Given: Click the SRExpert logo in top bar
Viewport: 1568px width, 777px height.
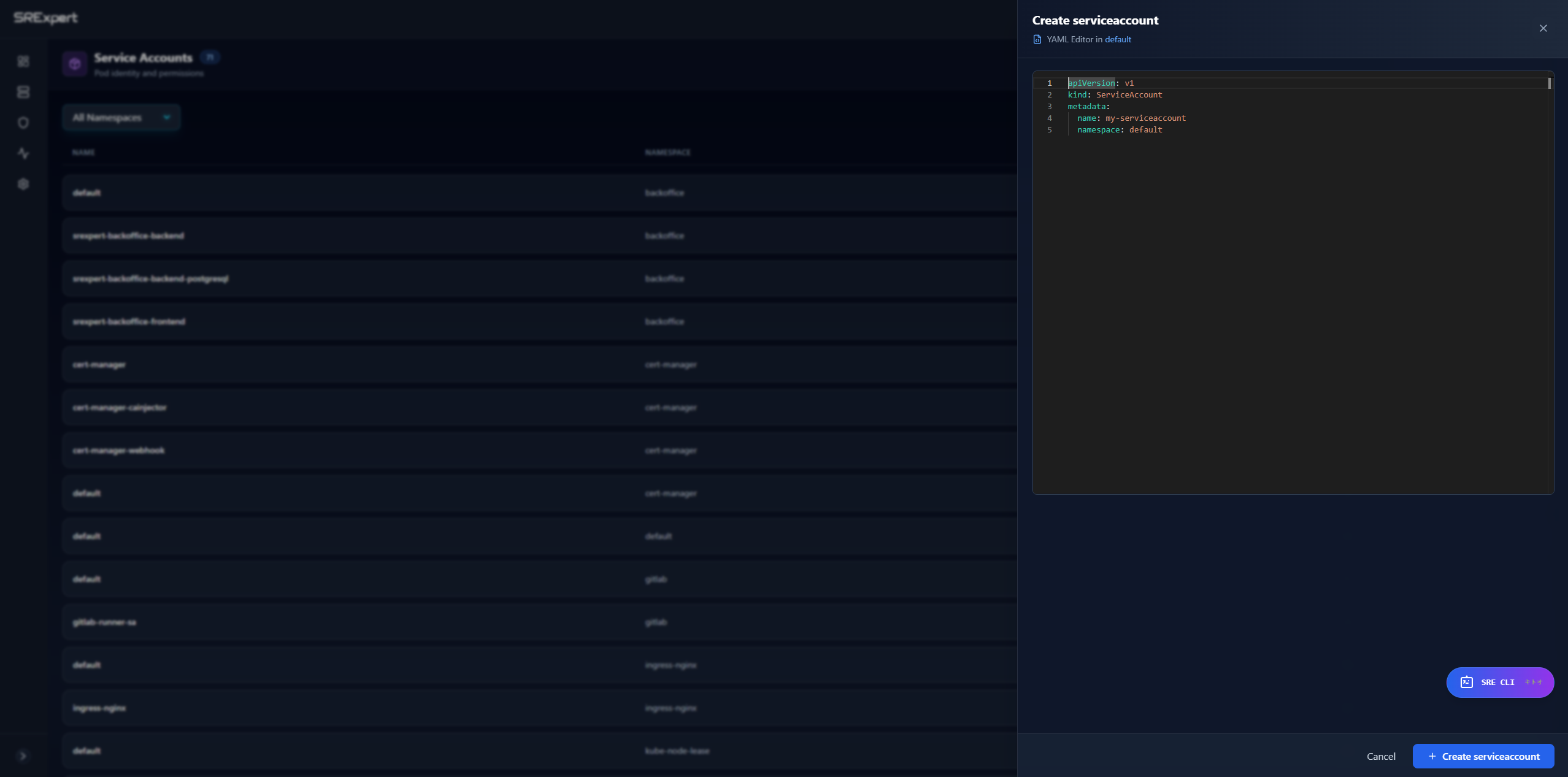Looking at the screenshot, I should tap(45, 18).
